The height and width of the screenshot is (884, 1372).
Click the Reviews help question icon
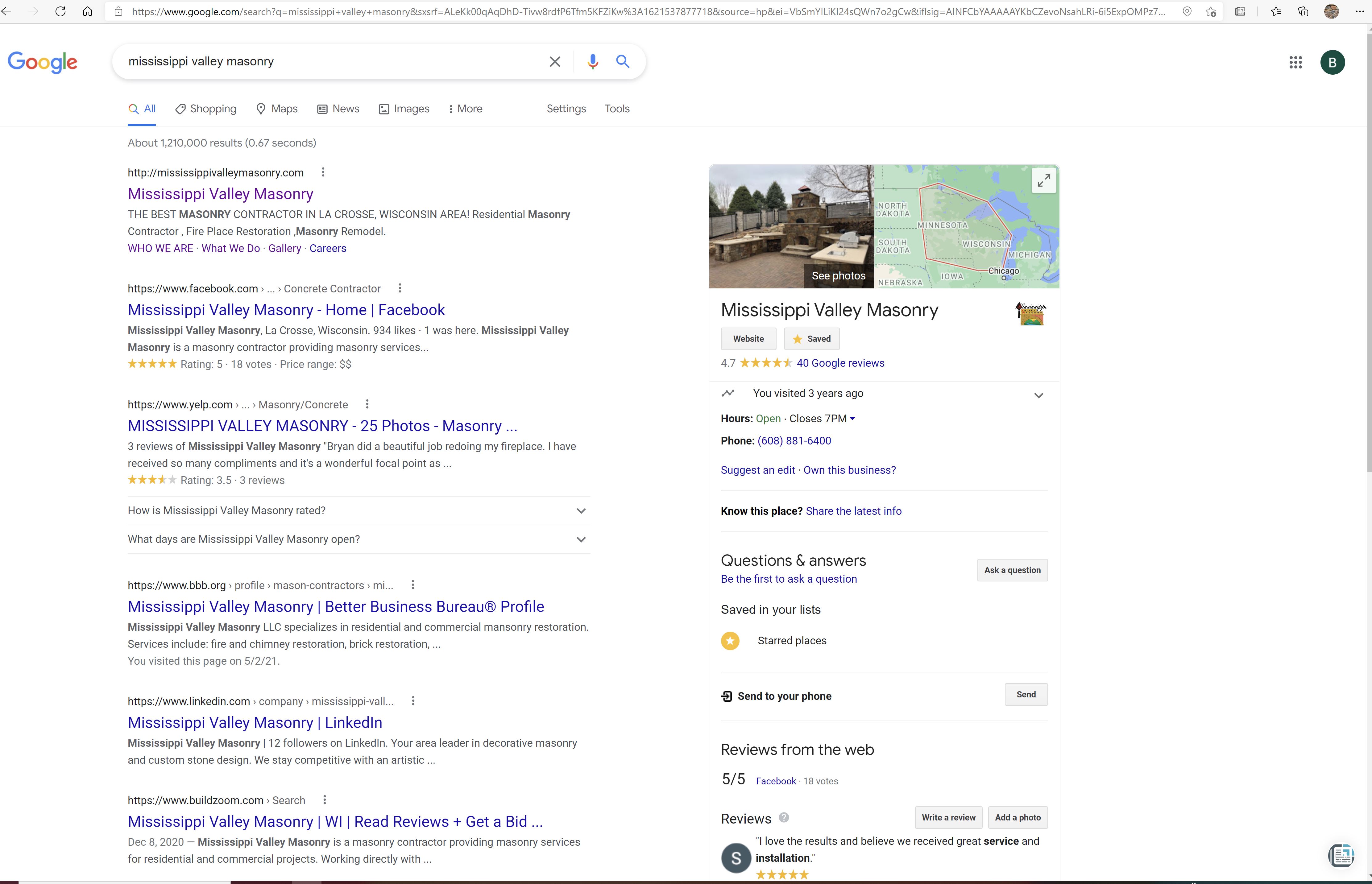pos(784,817)
